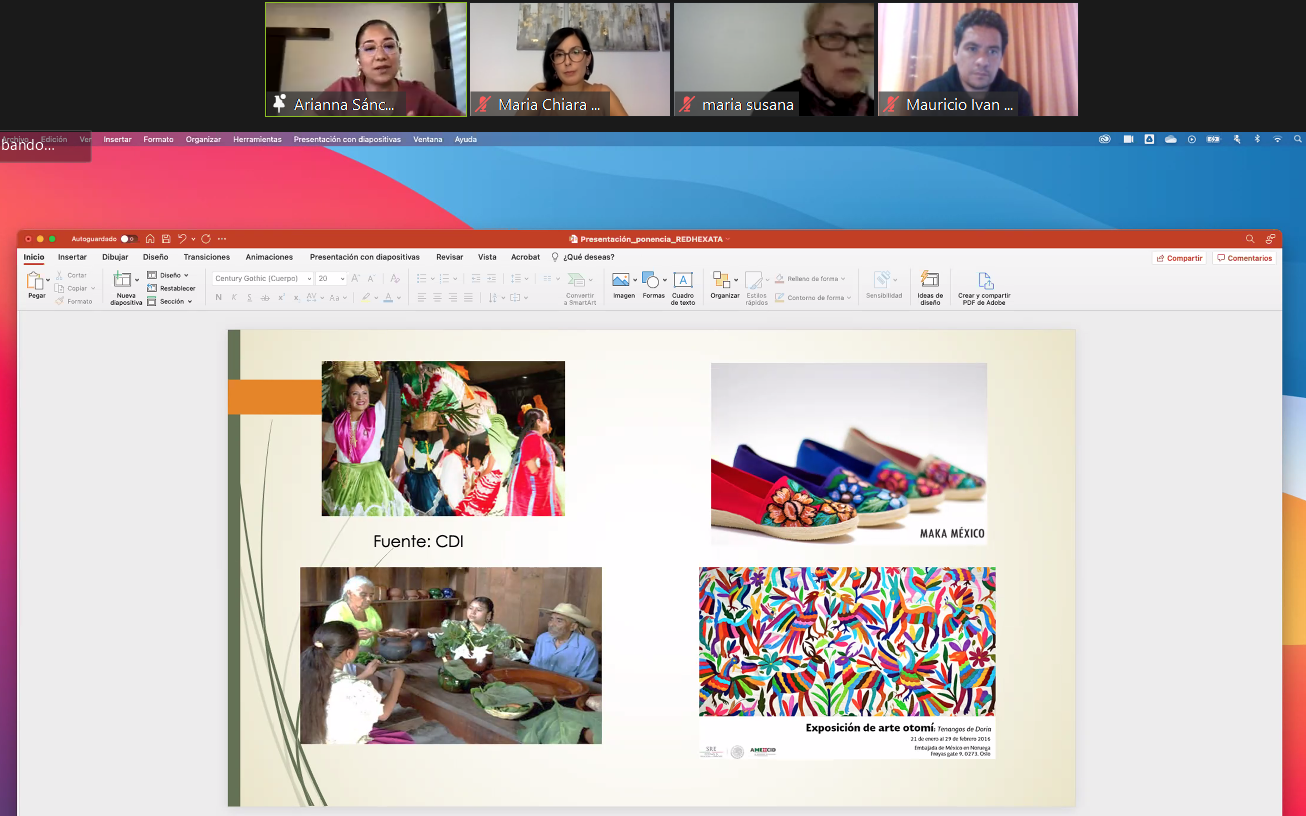The height and width of the screenshot is (816, 1306).
Task: Click the Home icon next to Autoguardado
Action: pyautogui.click(x=150, y=239)
